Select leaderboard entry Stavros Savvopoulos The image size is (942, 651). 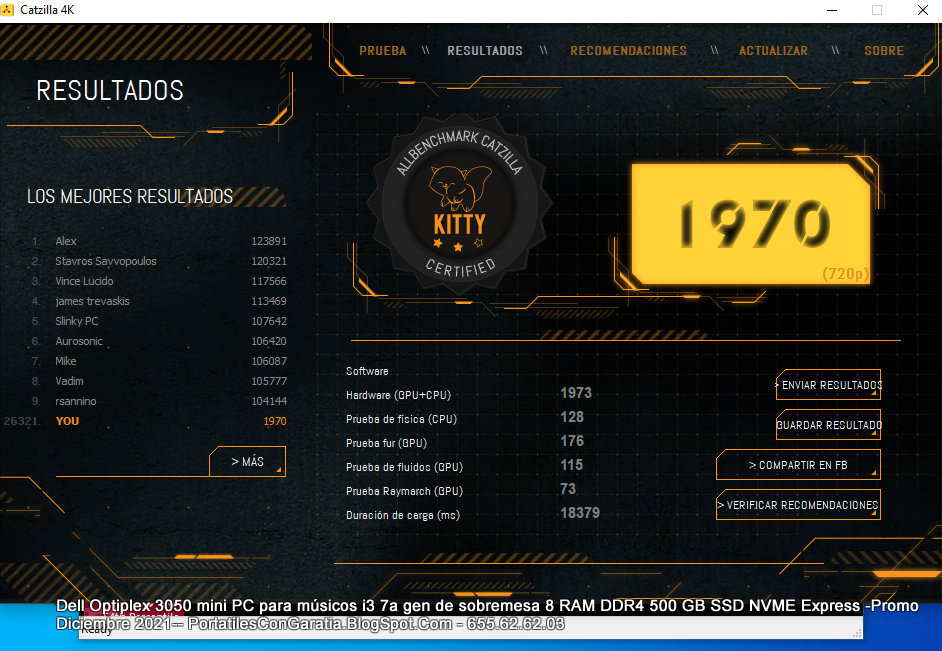coord(159,261)
